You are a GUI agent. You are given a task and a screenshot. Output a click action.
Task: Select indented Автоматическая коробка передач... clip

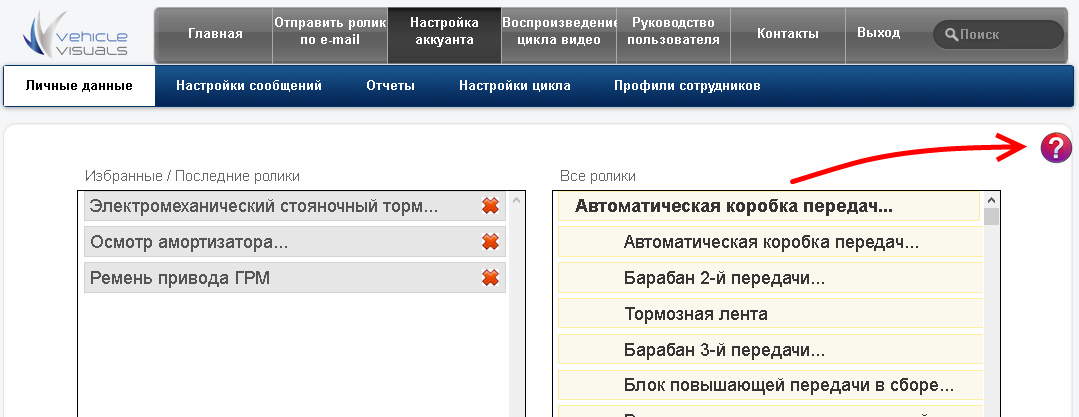pos(770,242)
